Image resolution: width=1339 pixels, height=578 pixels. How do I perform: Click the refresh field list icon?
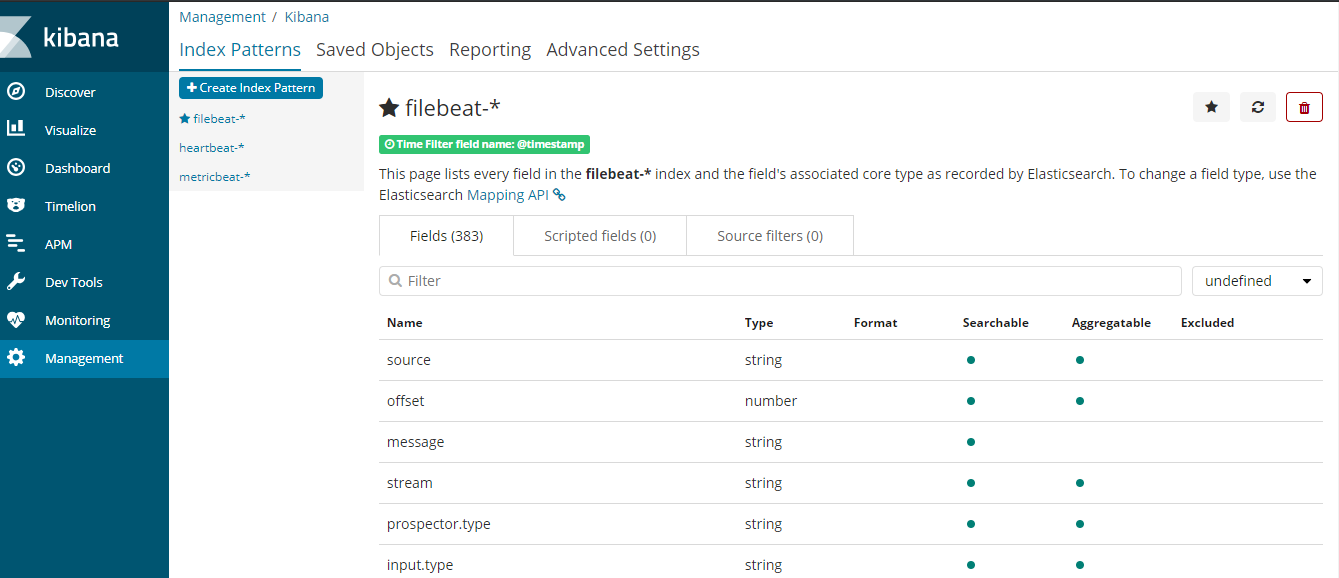[x=1257, y=107]
